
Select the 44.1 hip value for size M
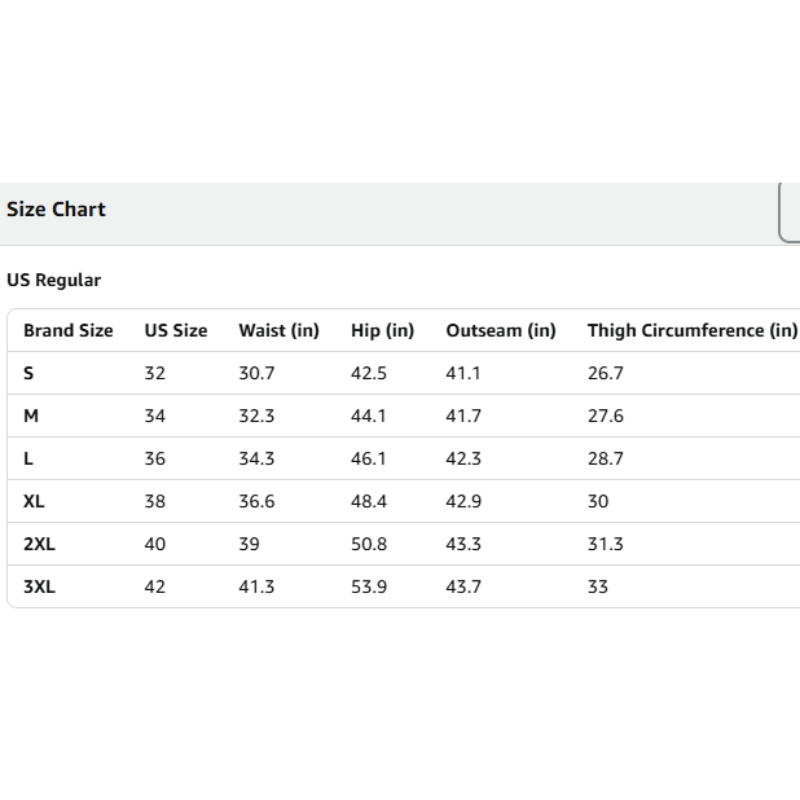369,416
